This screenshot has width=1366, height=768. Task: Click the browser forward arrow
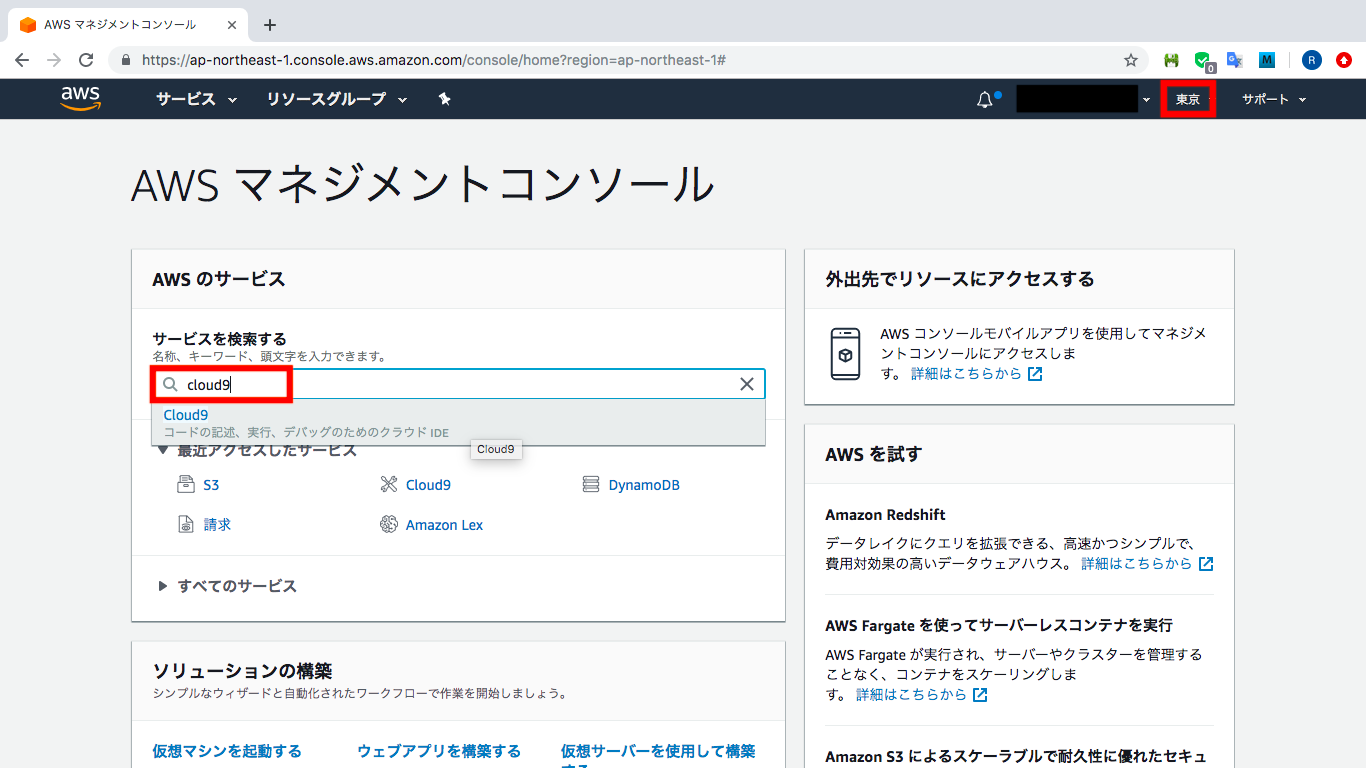pyautogui.click(x=54, y=60)
